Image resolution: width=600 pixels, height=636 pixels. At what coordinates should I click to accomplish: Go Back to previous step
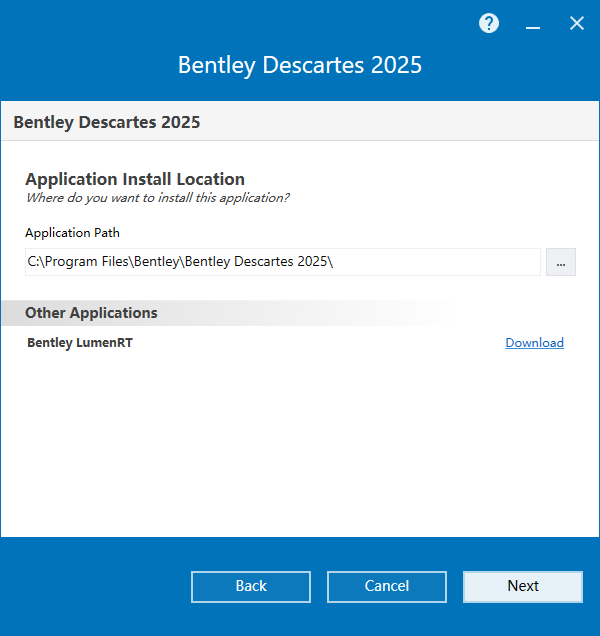point(251,587)
